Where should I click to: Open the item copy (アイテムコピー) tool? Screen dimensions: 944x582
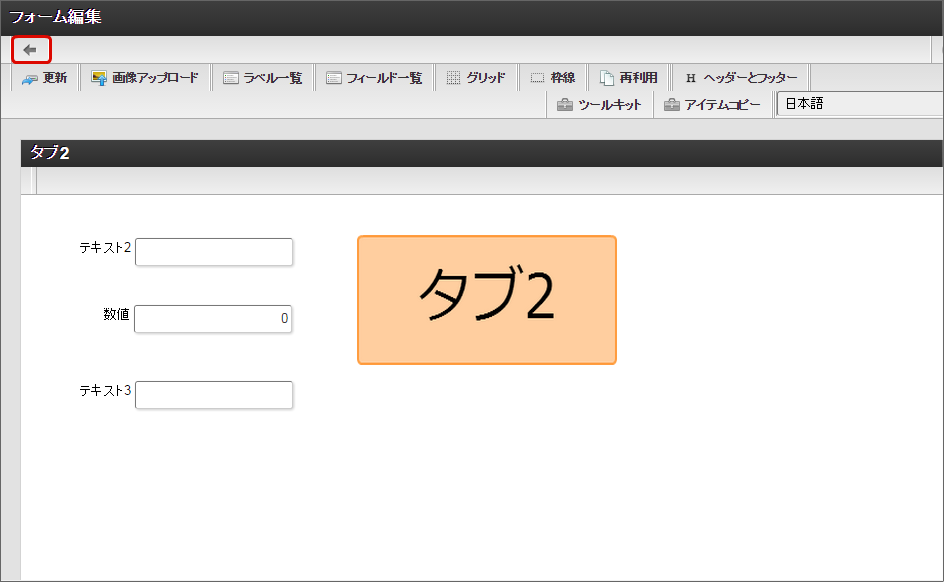pyautogui.click(x=712, y=103)
